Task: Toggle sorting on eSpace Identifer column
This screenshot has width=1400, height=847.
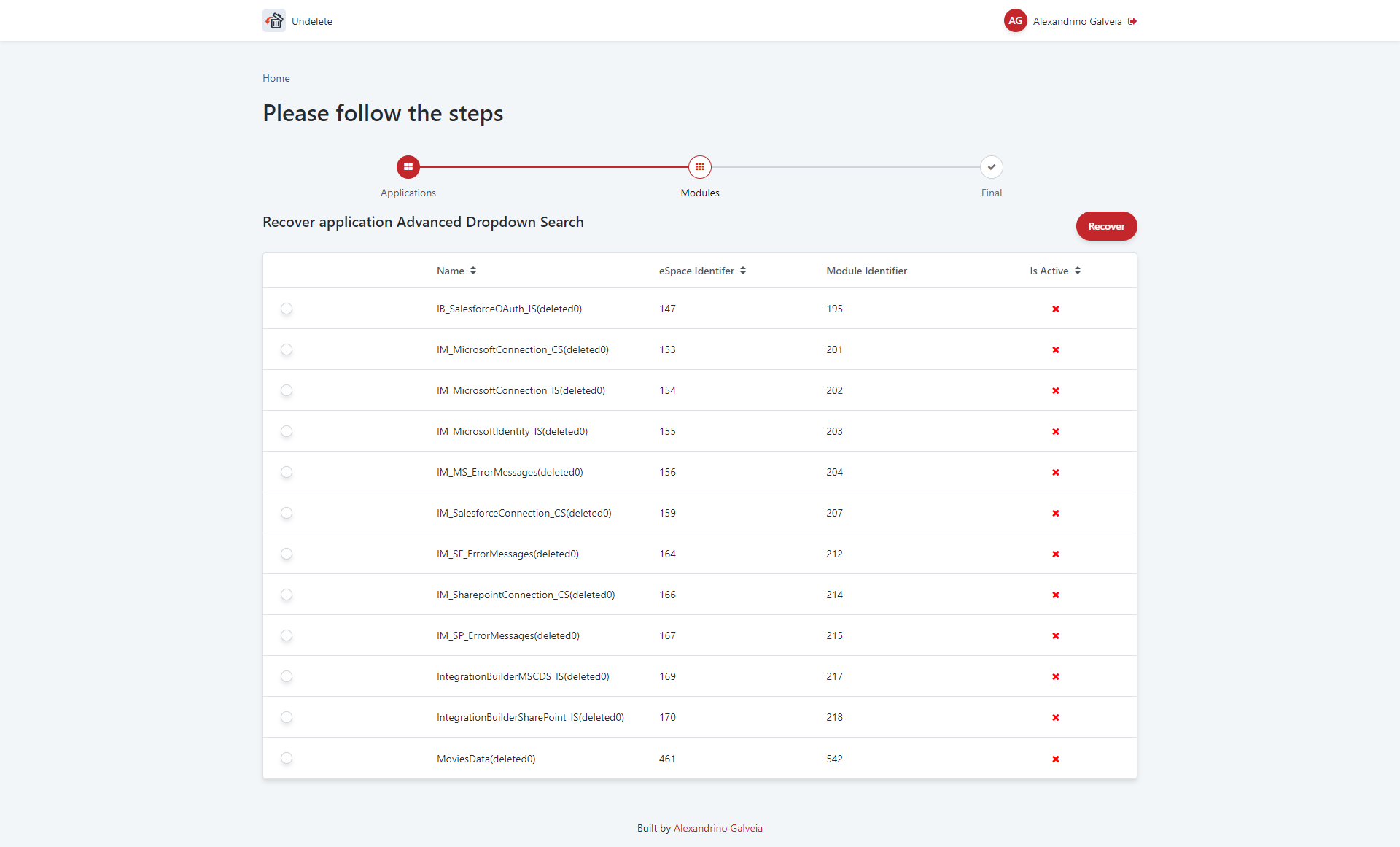Action: pyautogui.click(x=743, y=270)
